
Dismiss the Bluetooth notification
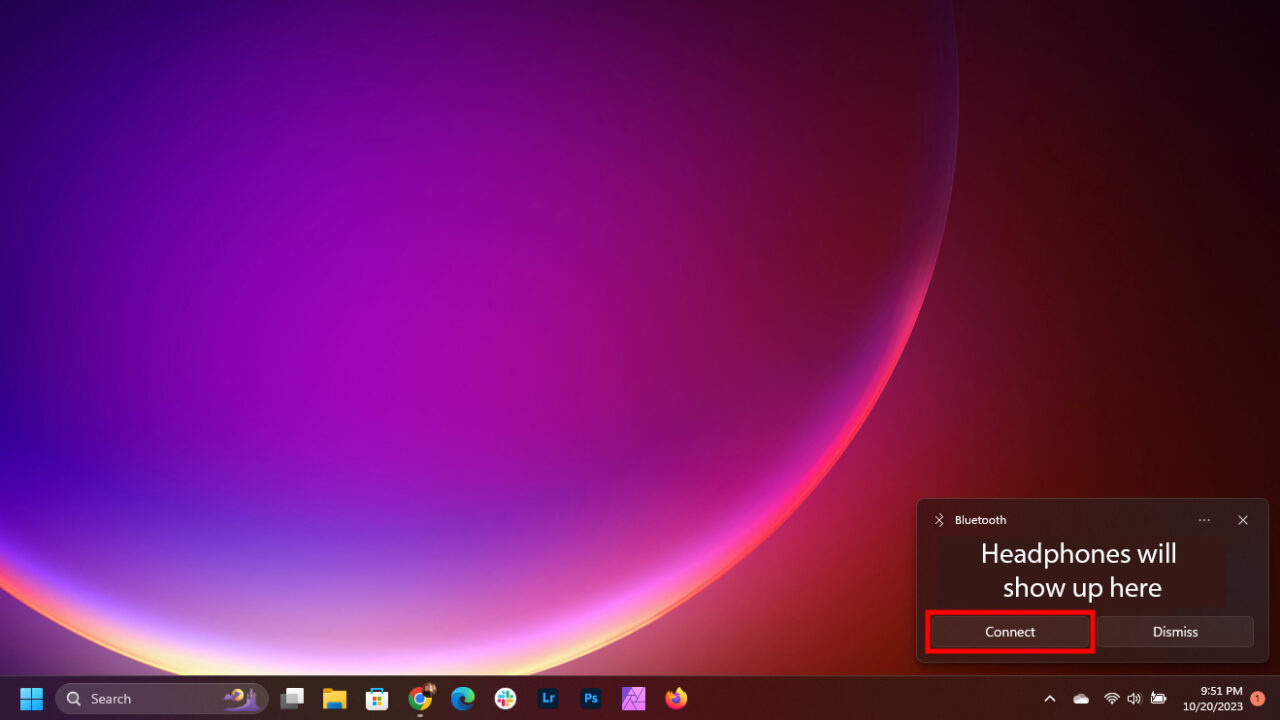pos(1175,632)
